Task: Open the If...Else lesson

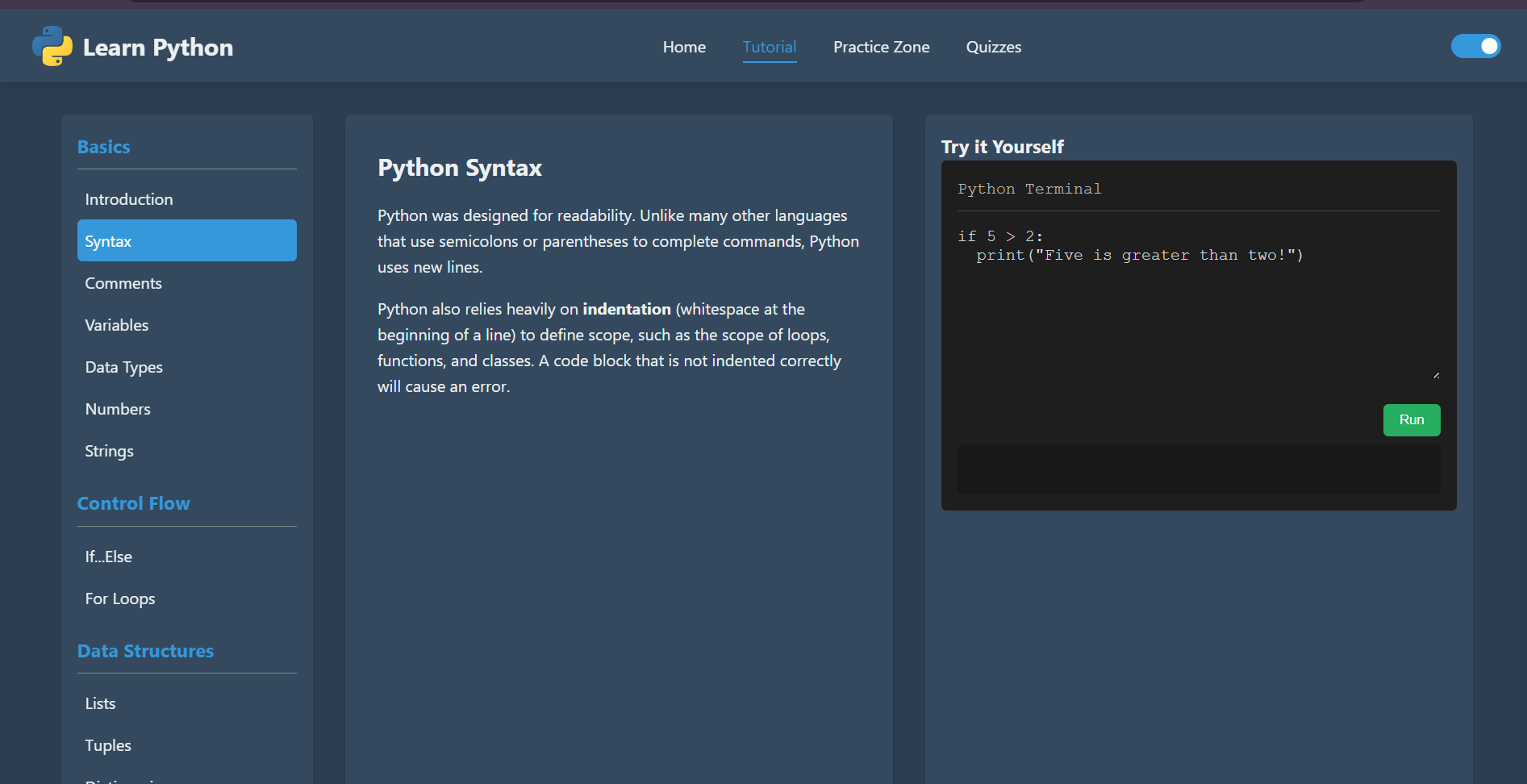Action: [187, 557]
